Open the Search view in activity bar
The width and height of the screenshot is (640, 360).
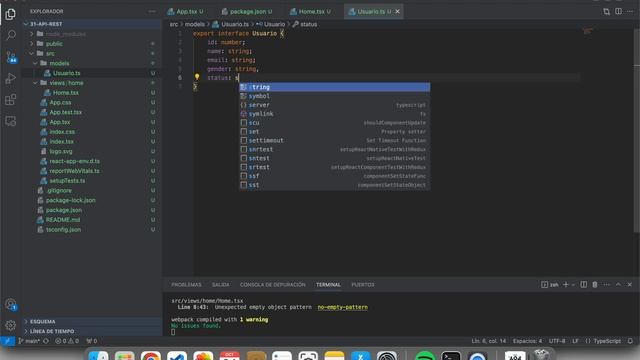(x=11, y=35)
